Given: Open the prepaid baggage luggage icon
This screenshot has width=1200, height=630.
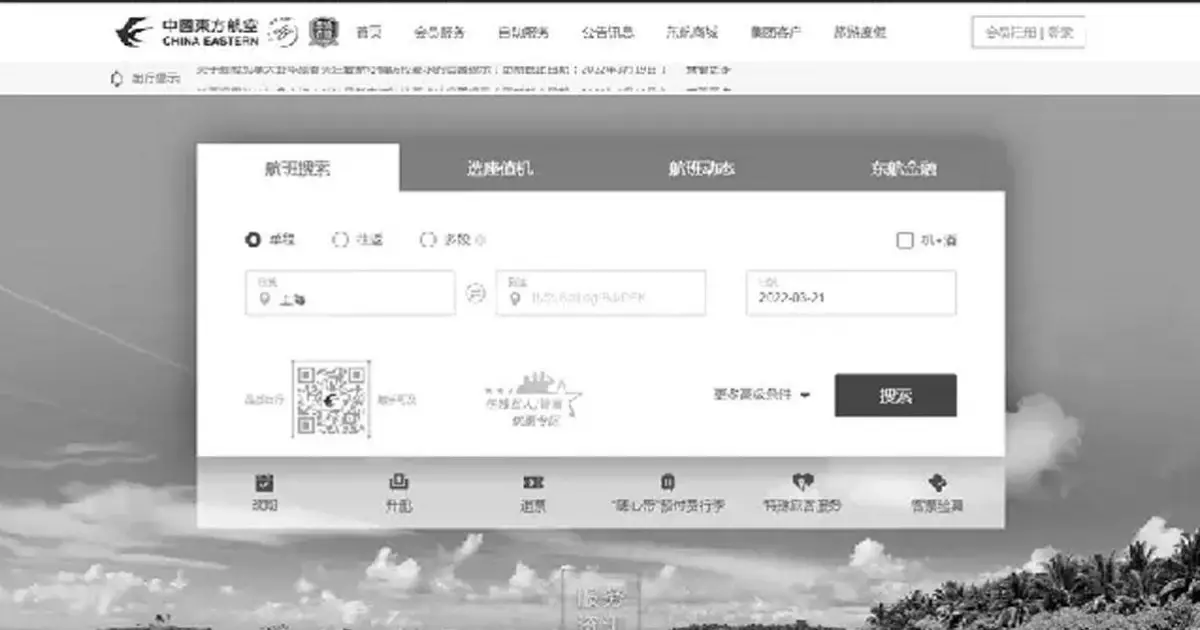Looking at the screenshot, I should 668,482.
